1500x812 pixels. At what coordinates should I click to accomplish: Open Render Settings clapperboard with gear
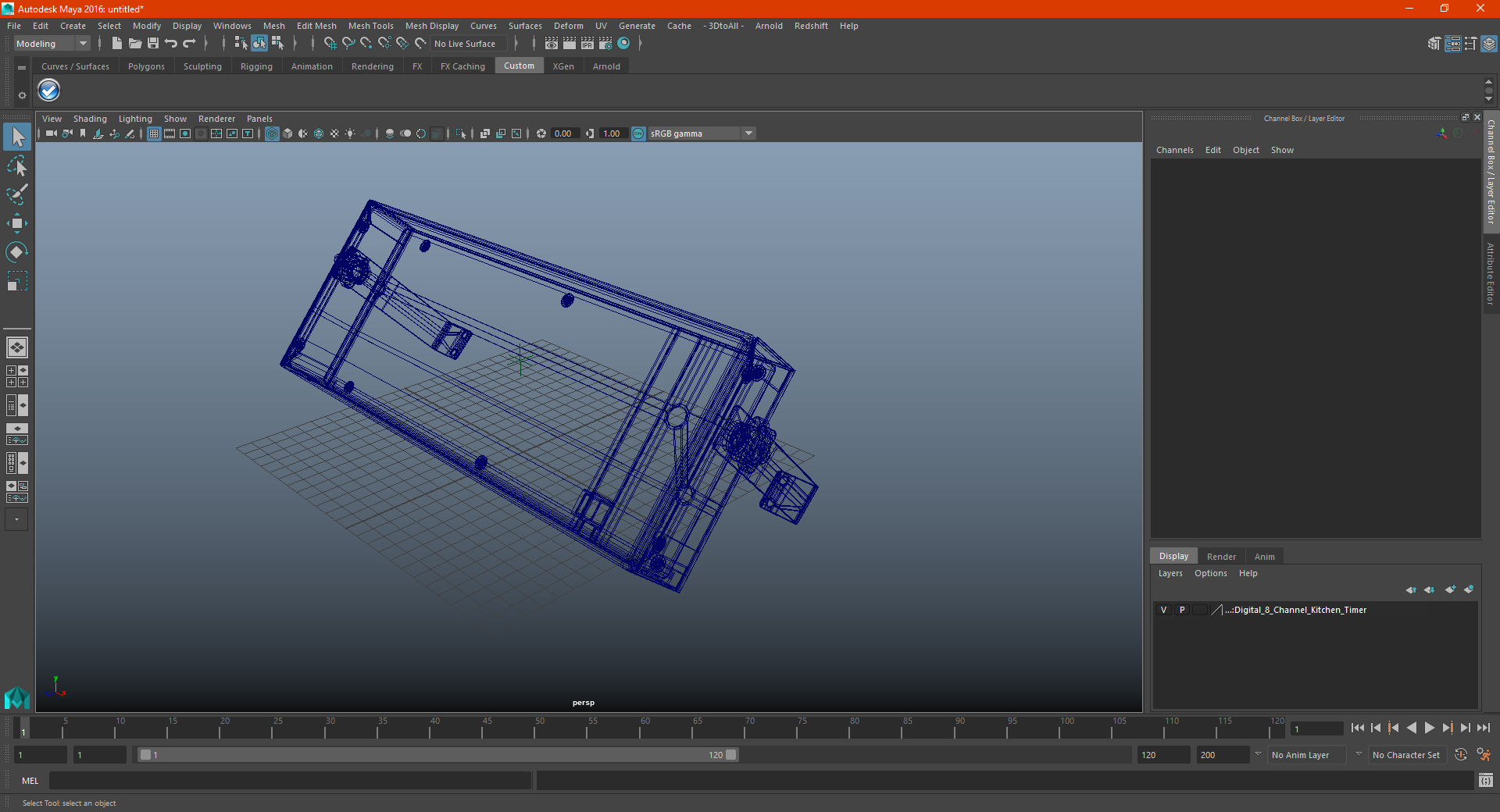click(x=605, y=44)
